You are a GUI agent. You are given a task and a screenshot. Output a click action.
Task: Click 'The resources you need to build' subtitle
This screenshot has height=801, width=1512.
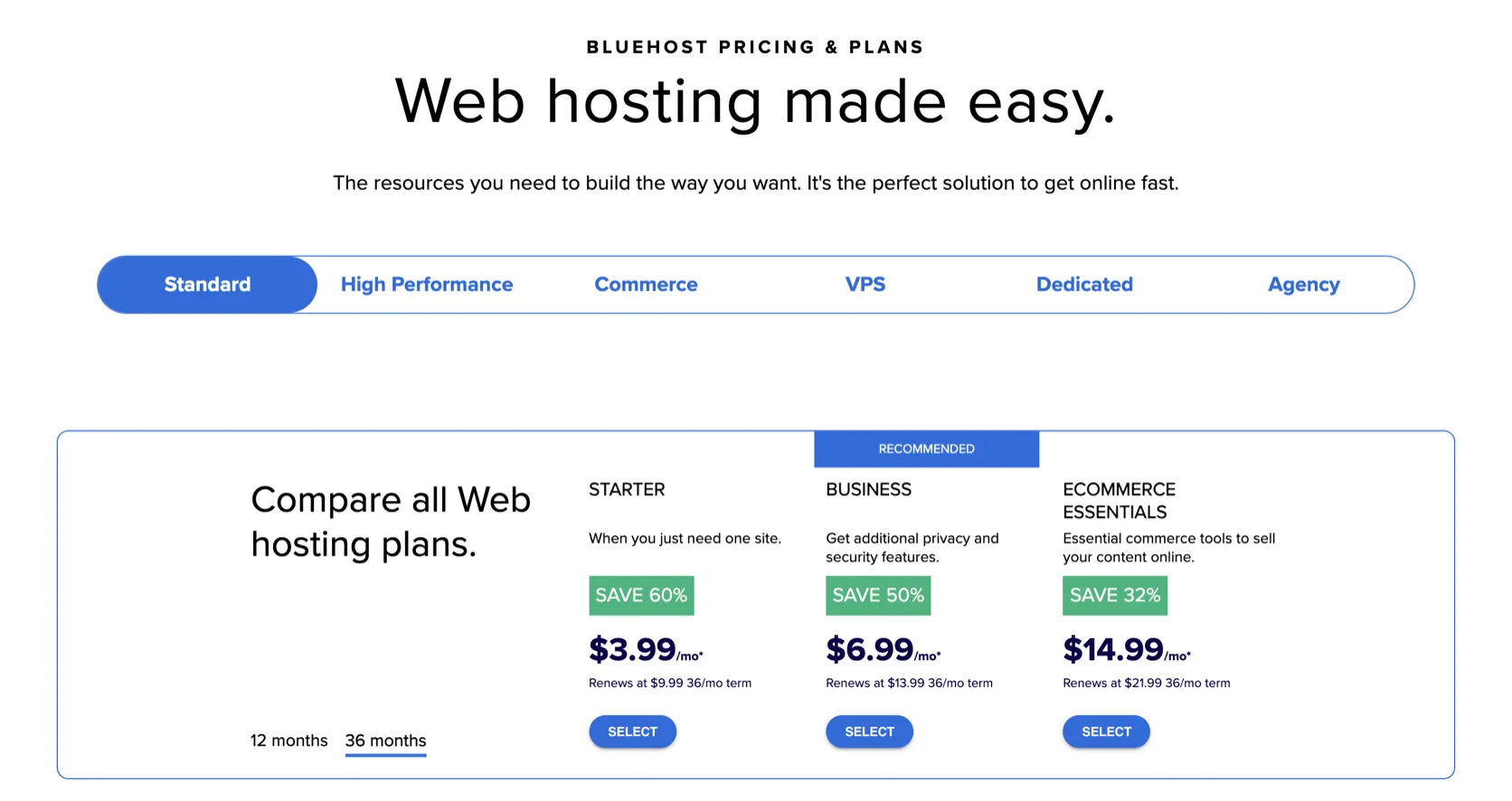click(x=756, y=184)
